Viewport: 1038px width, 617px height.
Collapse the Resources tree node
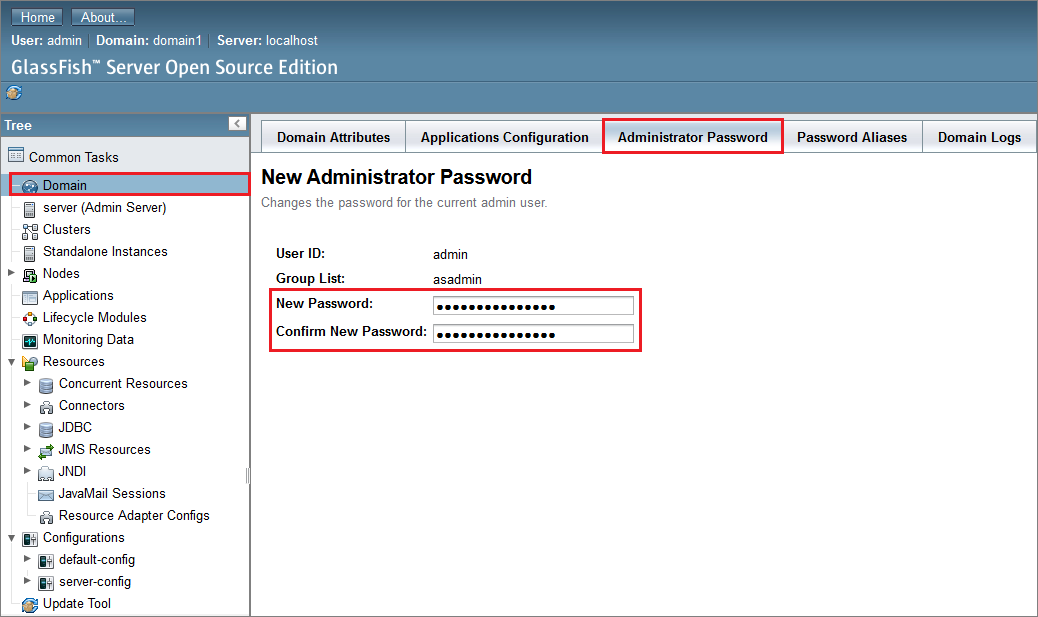click(x=11, y=361)
